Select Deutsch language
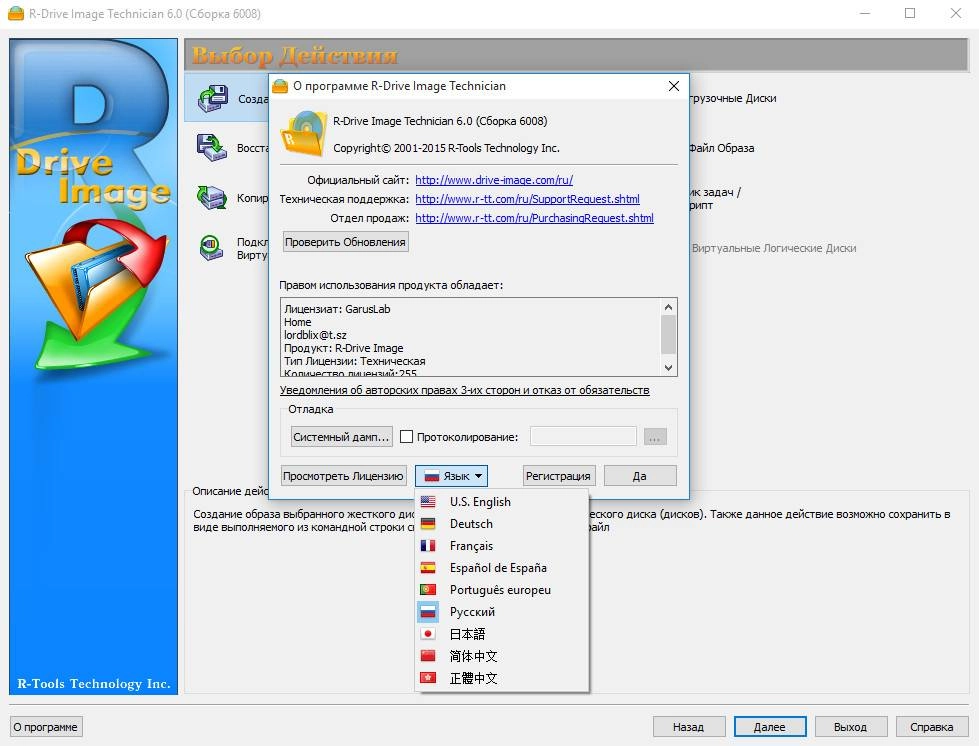The image size is (979, 746). point(502,524)
